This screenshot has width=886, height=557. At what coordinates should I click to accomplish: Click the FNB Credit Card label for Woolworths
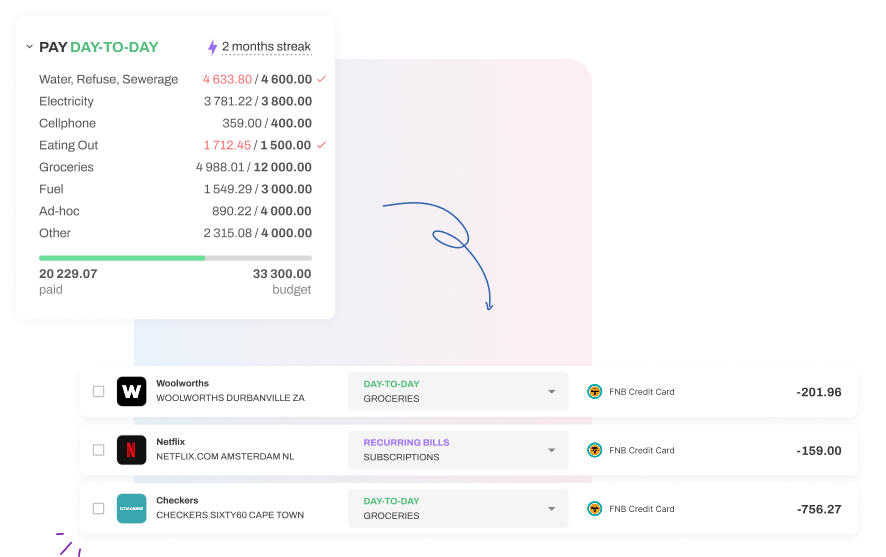[642, 392]
